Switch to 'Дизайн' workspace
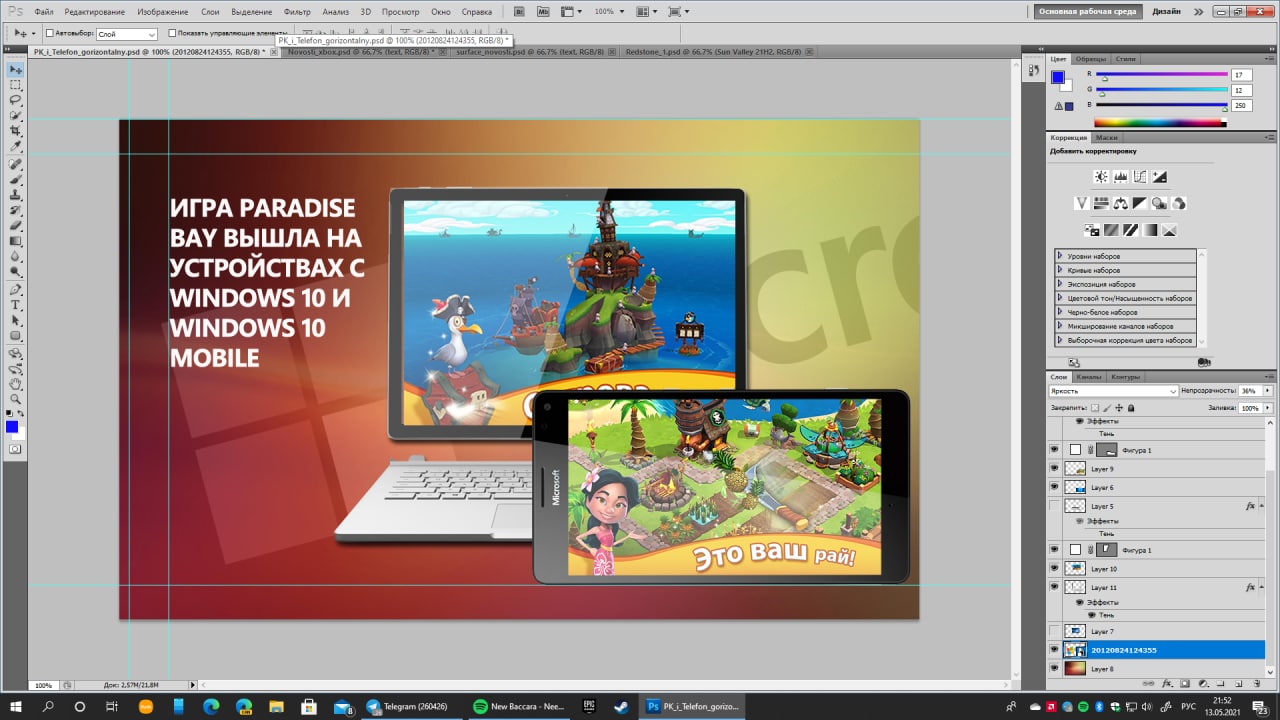The height and width of the screenshot is (720, 1280). [1166, 12]
